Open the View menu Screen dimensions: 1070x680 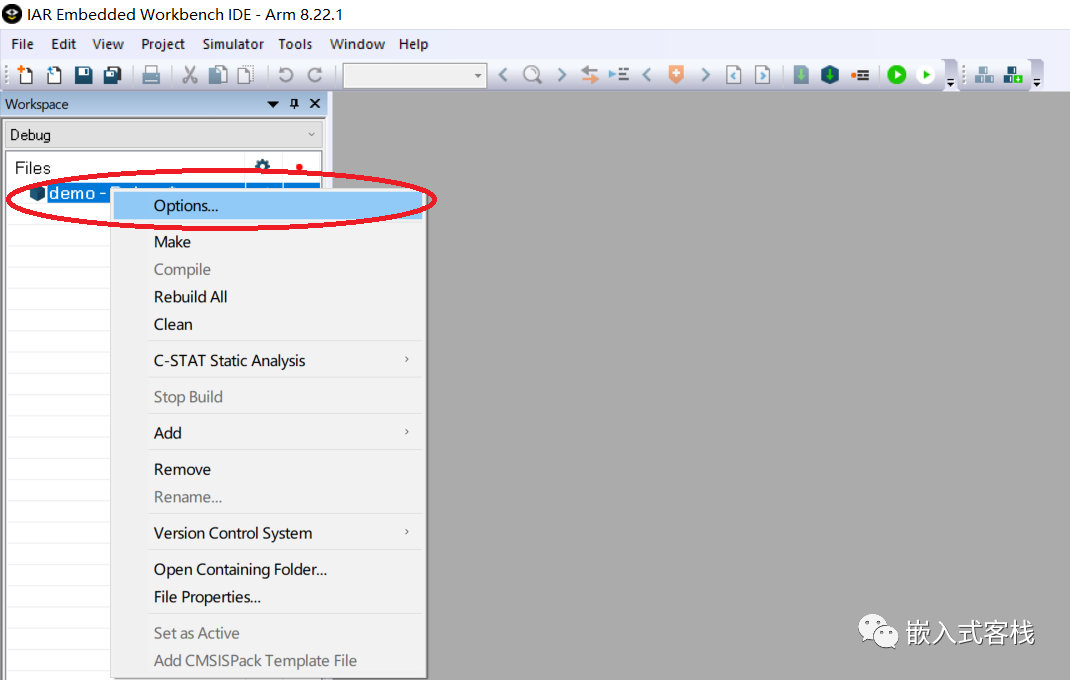pos(108,44)
